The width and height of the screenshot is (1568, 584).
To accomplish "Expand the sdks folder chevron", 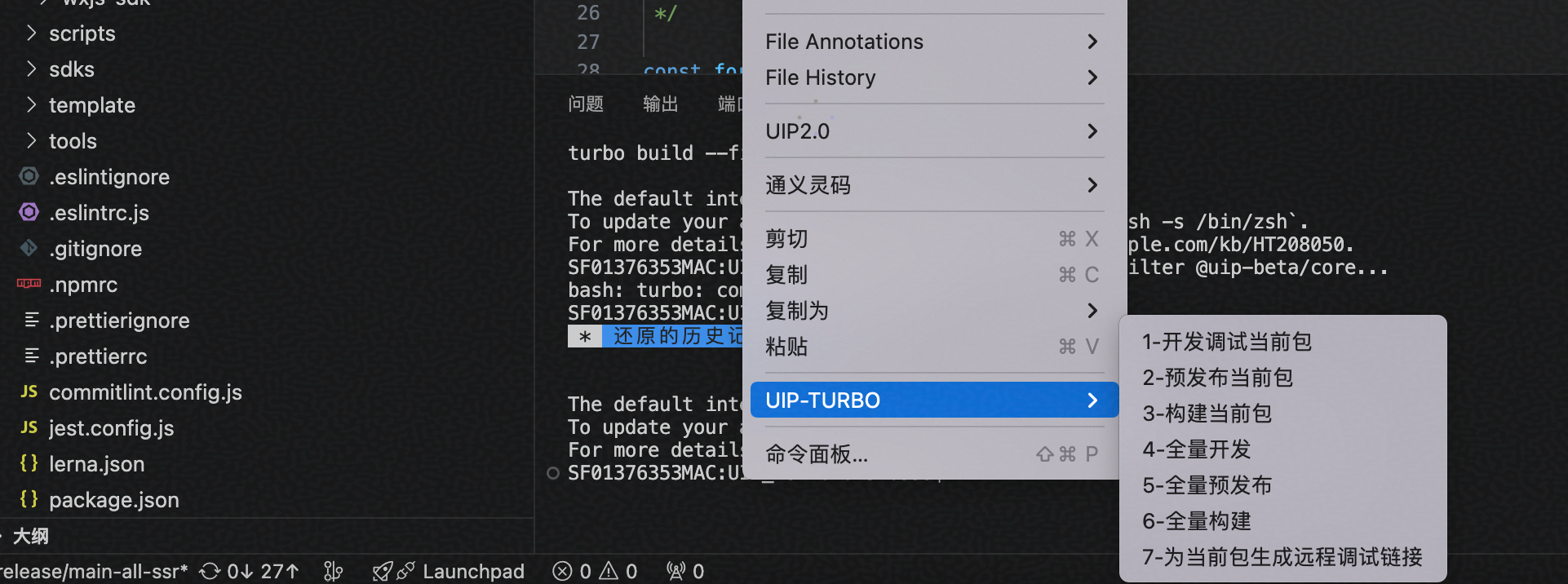I will coord(31,69).
